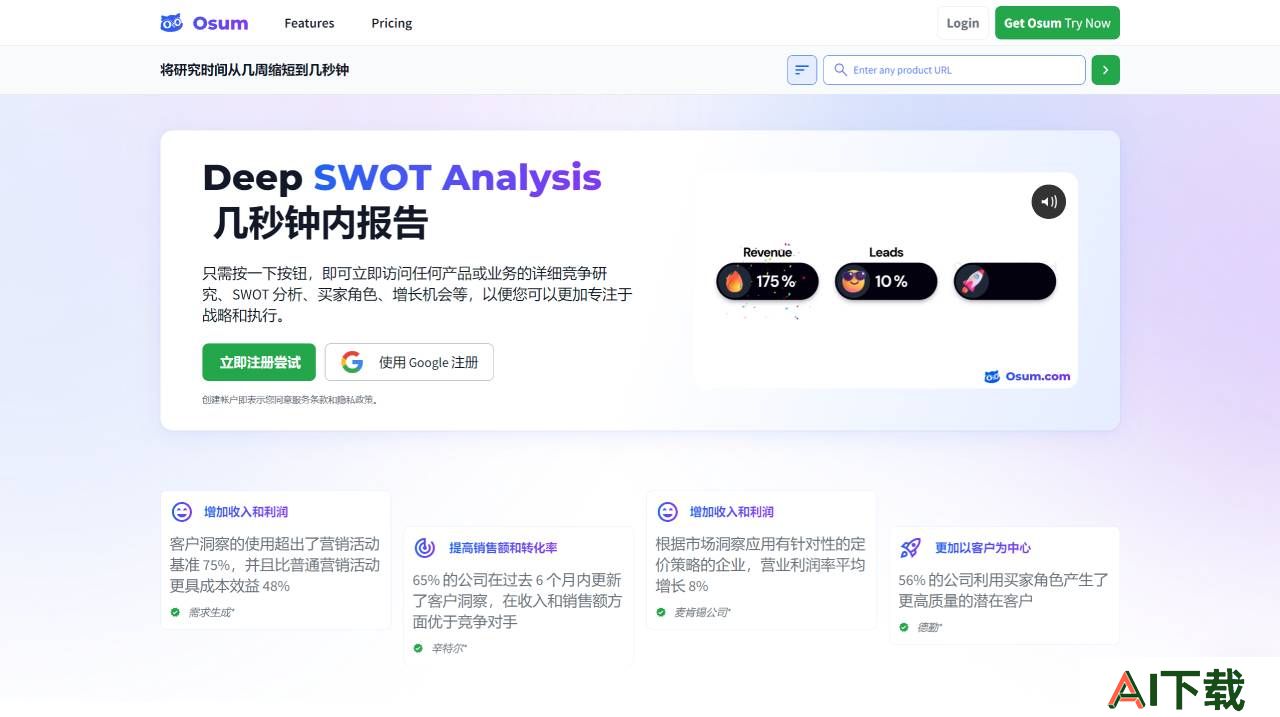Click rocket icon beside 更加以客户为中心
Image resolution: width=1280 pixels, height=717 pixels.
[x=910, y=548]
